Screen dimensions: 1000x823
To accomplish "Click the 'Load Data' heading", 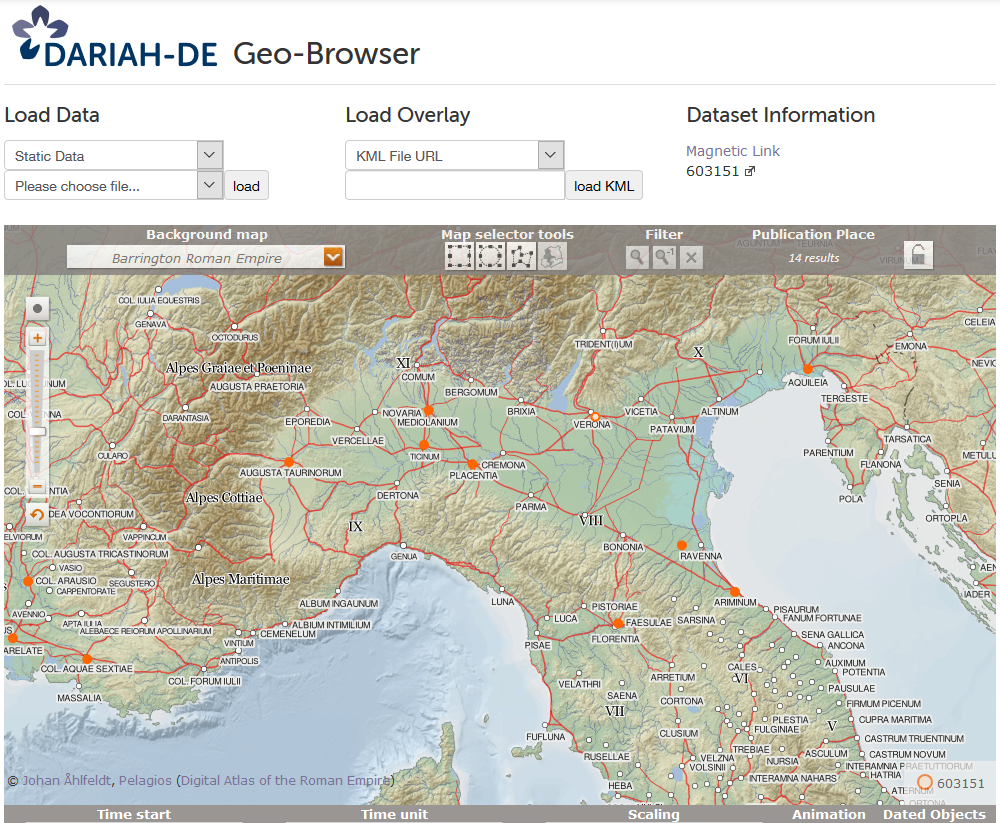I will click(x=52, y=115).
